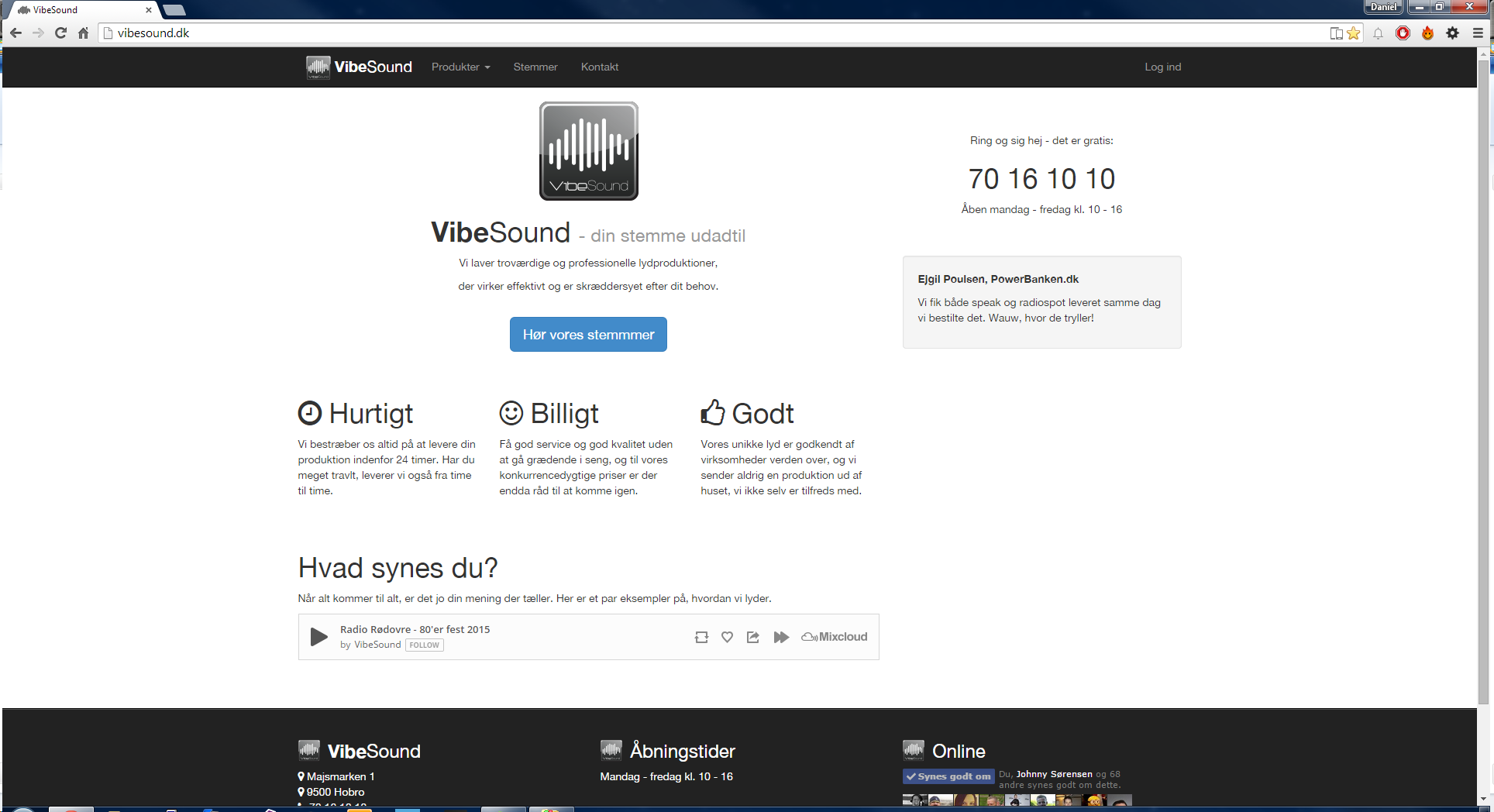1494x812 pixels.
Task: Open the Kontakt page
Action: [599, 67]
